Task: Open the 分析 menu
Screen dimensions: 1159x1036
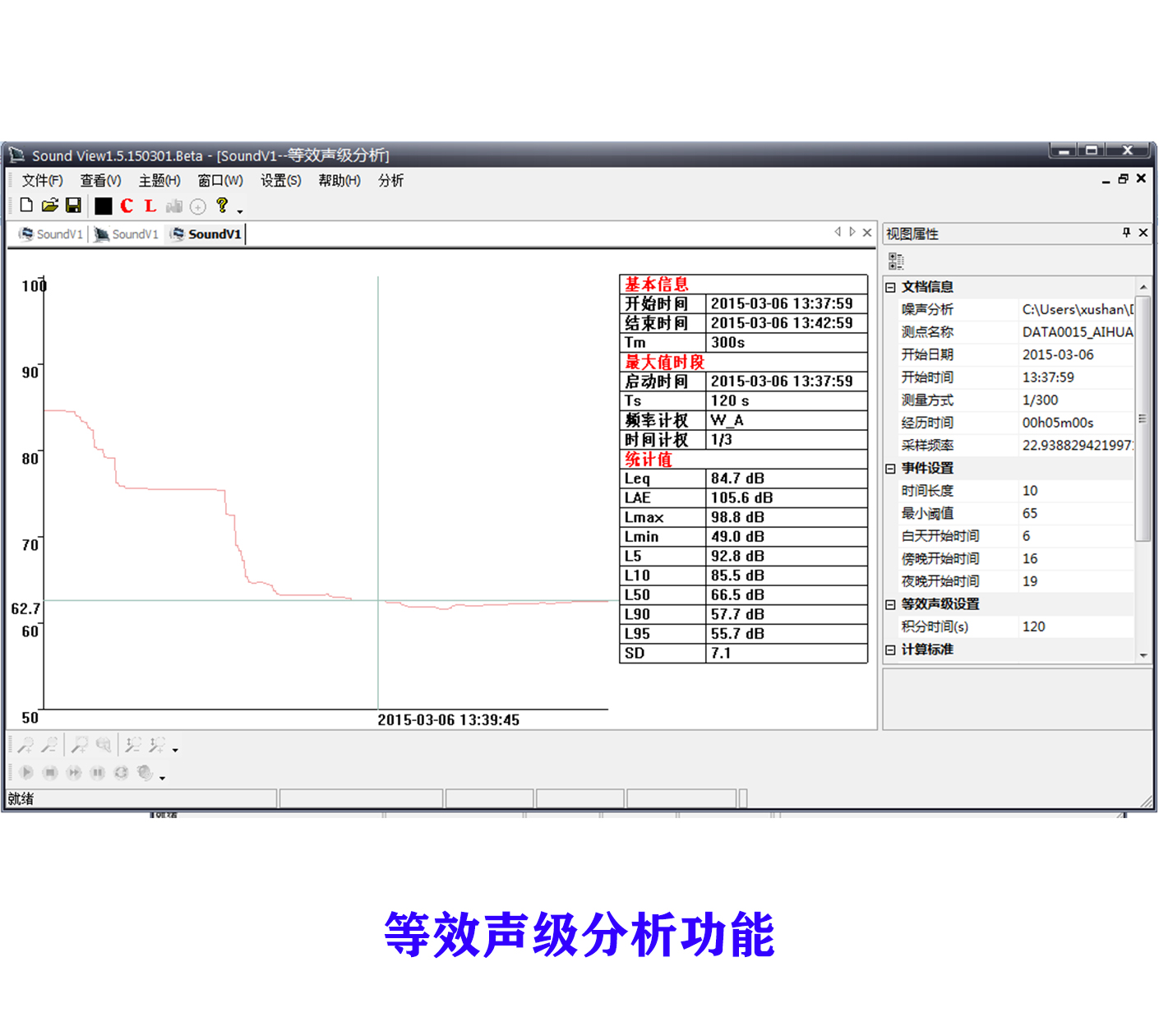Action: (391, 181)
